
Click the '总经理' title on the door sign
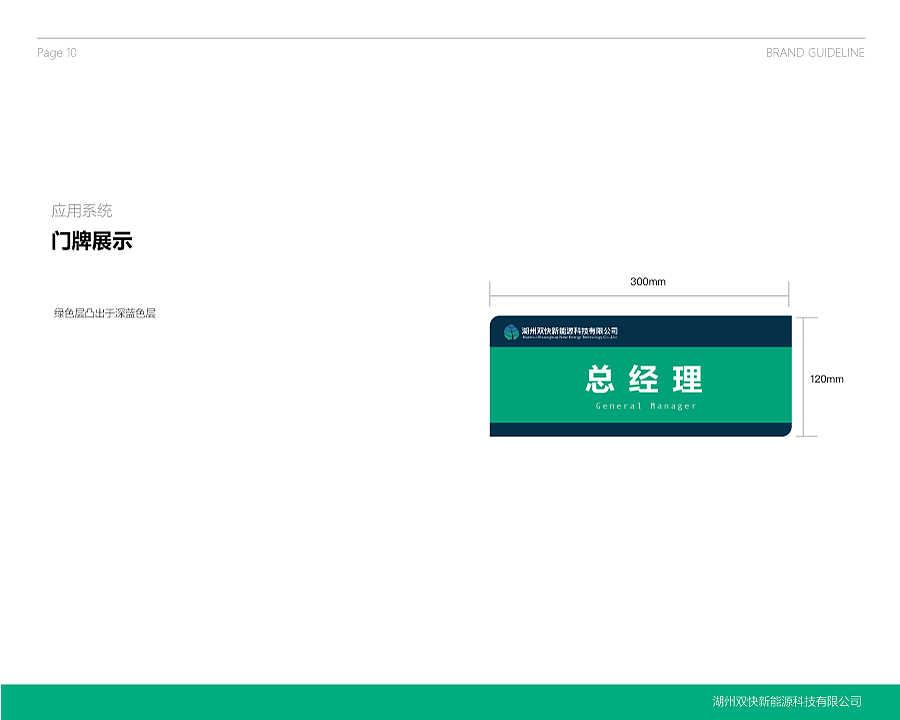[644, 379]
